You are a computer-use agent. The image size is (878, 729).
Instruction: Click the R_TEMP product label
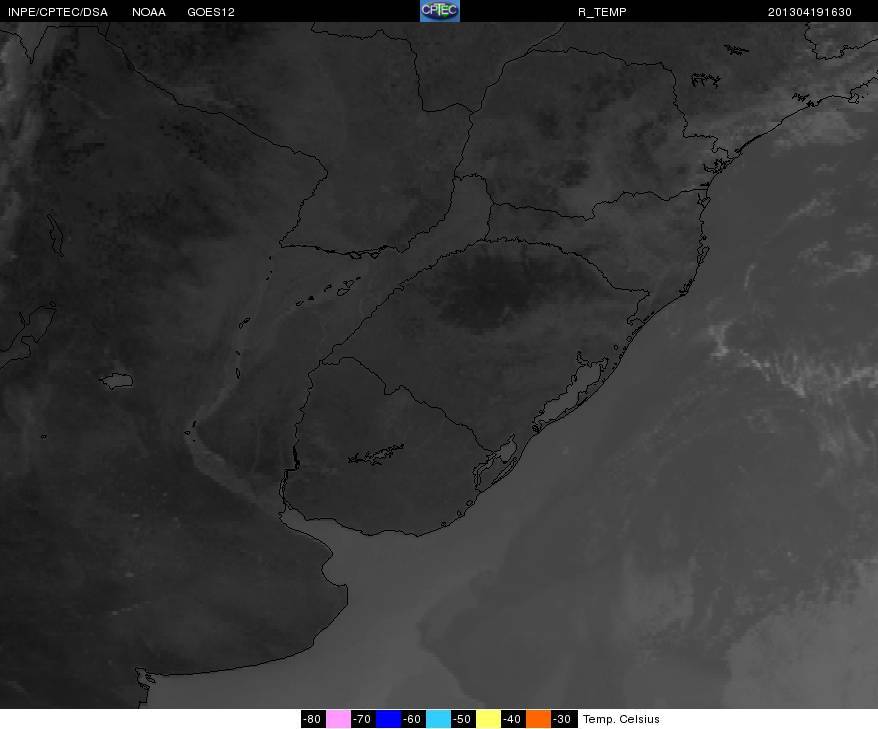tap(602, 12)
